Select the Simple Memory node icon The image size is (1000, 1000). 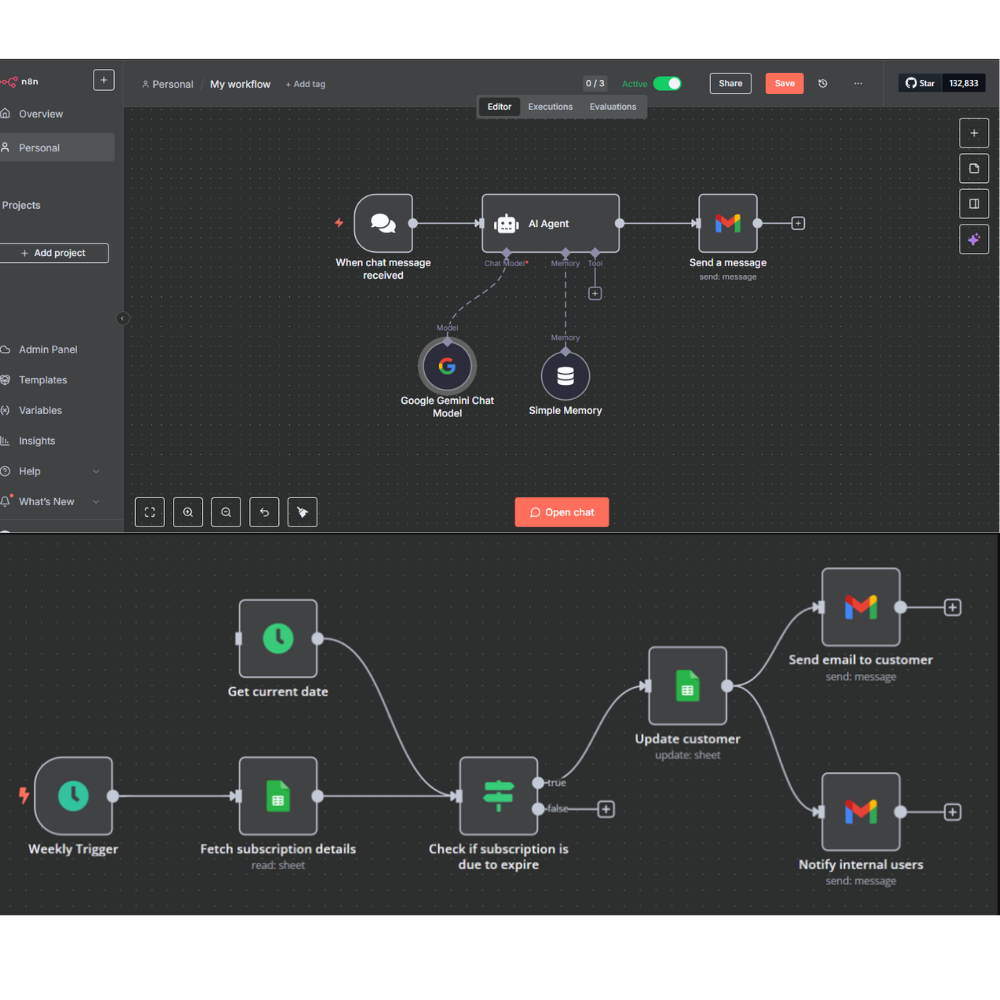565,376
